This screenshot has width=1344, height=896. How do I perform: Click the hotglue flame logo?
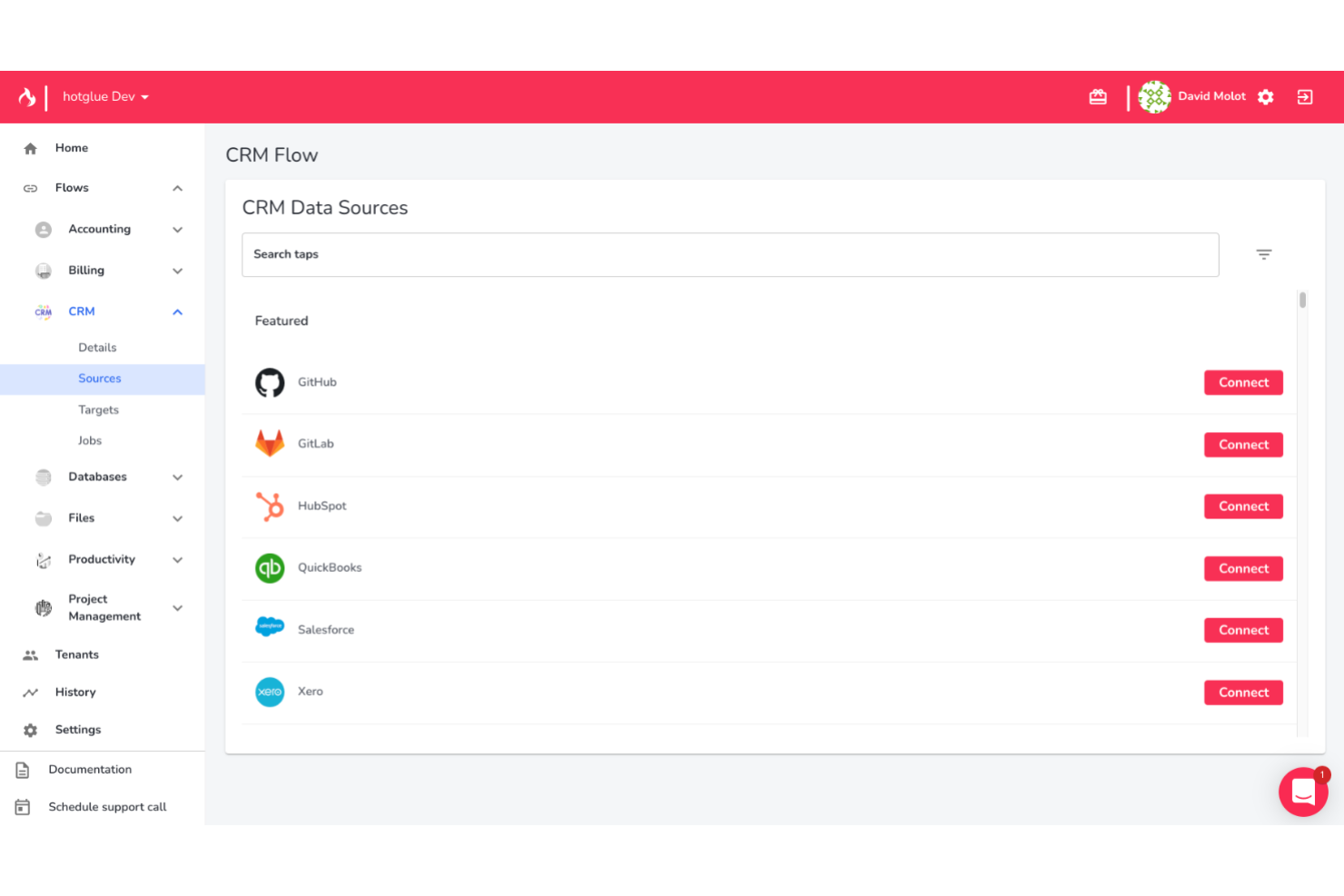click(26, 96)
